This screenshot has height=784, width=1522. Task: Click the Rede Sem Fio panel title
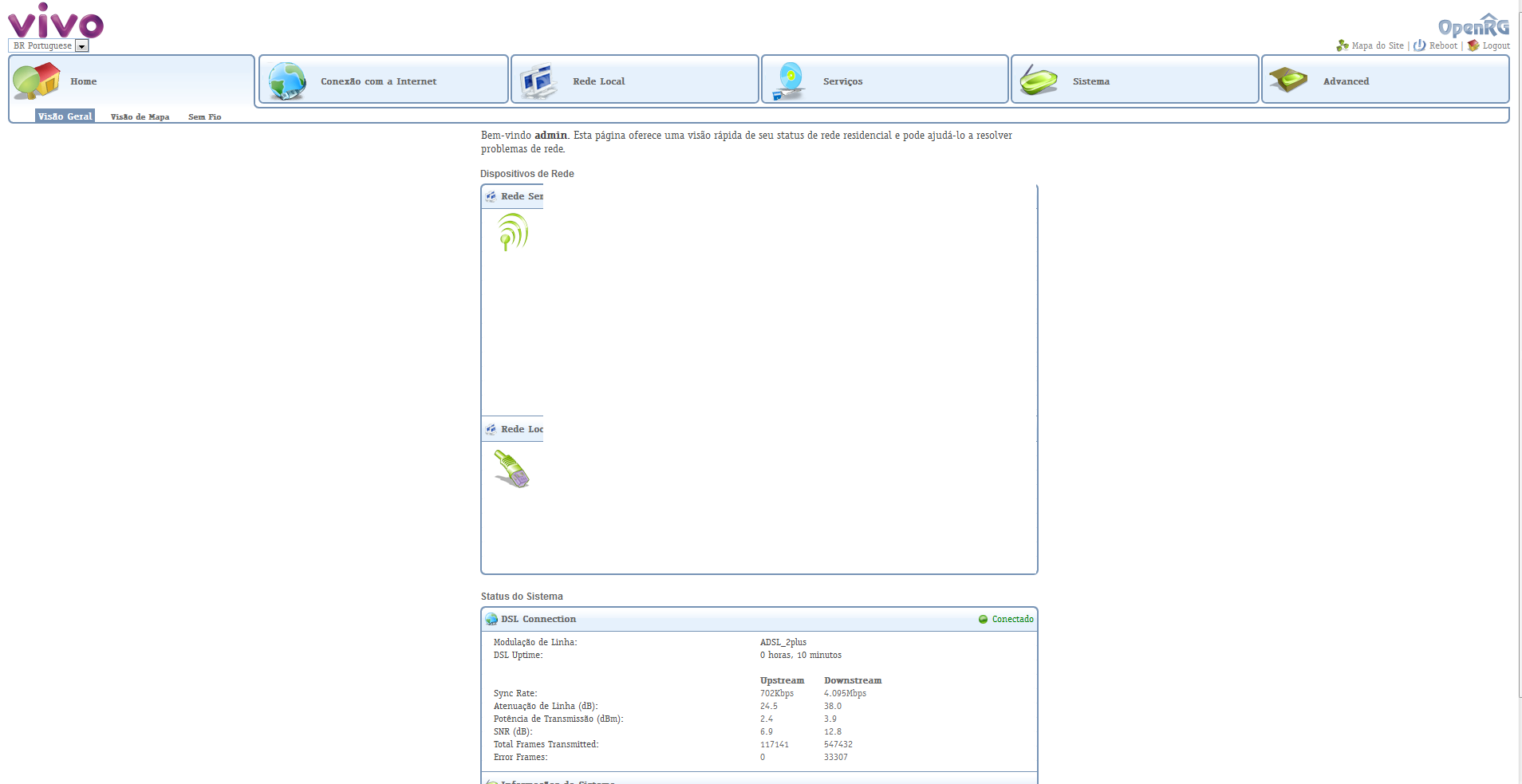(x=522, y=196)
